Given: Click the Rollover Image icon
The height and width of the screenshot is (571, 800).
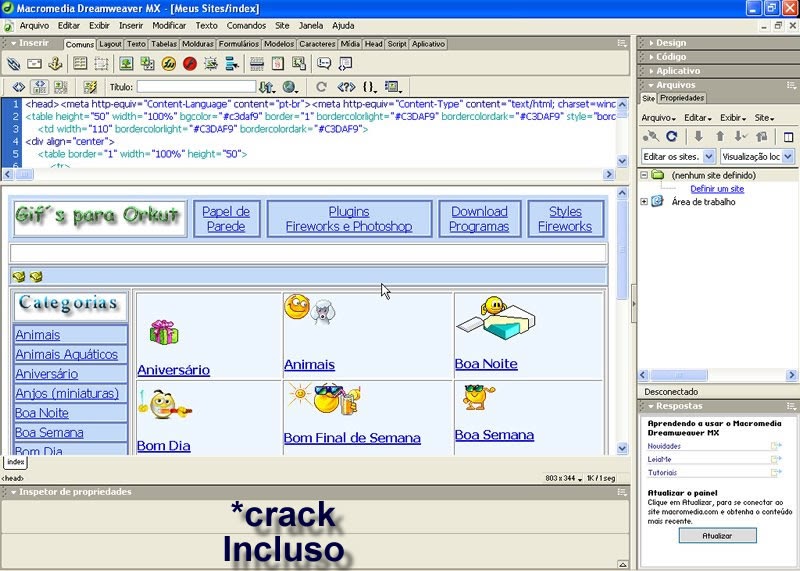Looking at the screenshot, I should pyautogui.click(x=211, y=64).
